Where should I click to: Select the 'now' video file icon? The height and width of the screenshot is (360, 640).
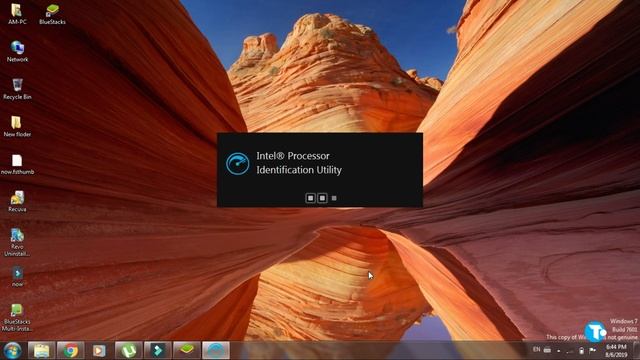point(17,276)
